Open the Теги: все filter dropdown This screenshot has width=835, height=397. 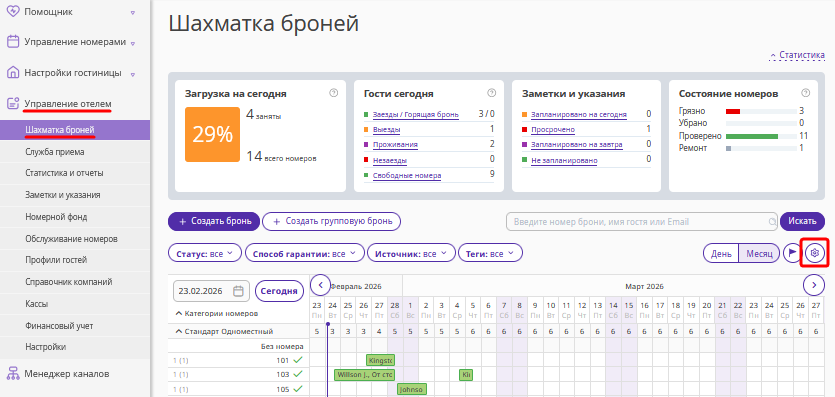490,254
